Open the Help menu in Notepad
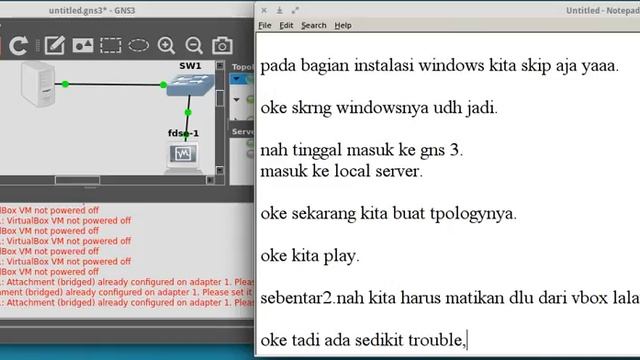Screen dimensions: 640x360 [343, 25]
